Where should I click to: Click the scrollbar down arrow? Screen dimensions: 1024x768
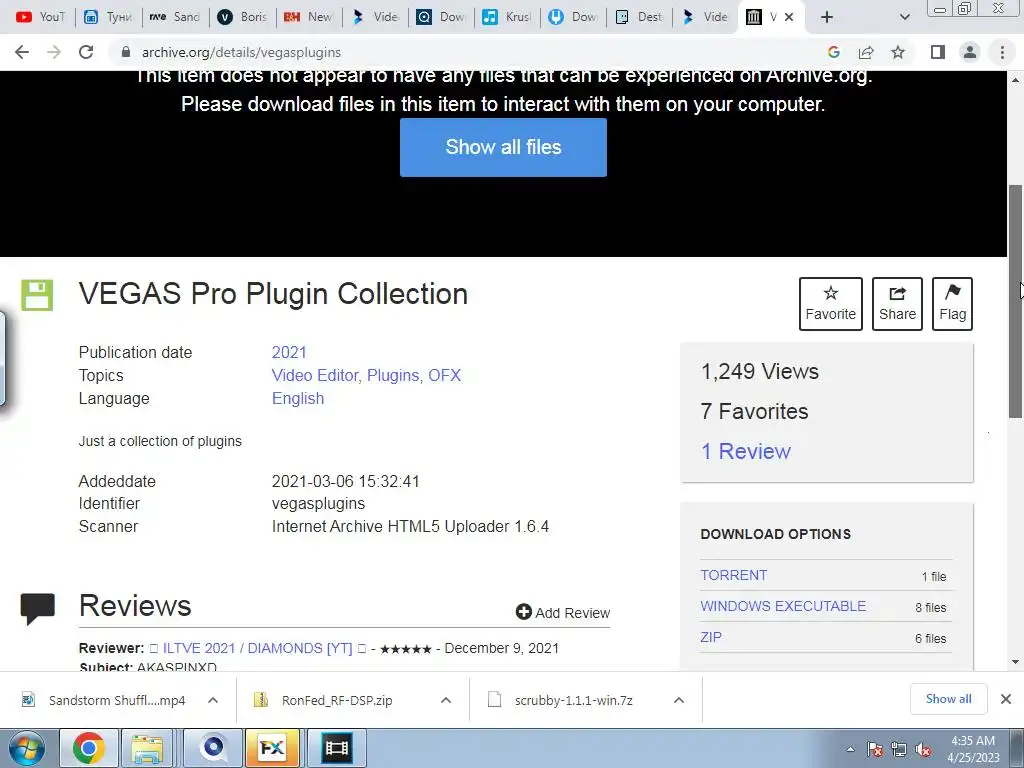tap(1015, 662)
